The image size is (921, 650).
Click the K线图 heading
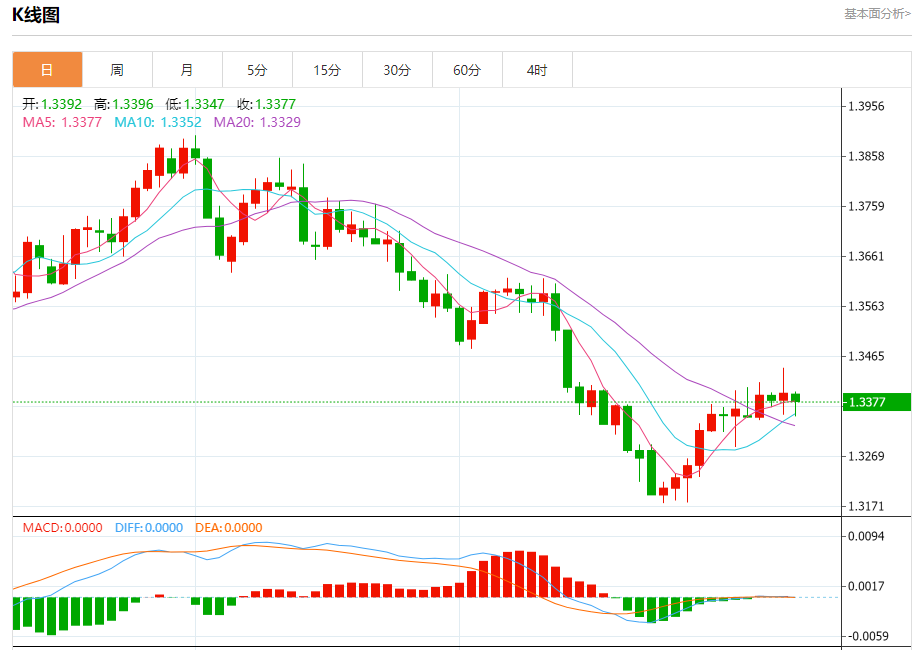pyautogui.click(x=36, y=15)
